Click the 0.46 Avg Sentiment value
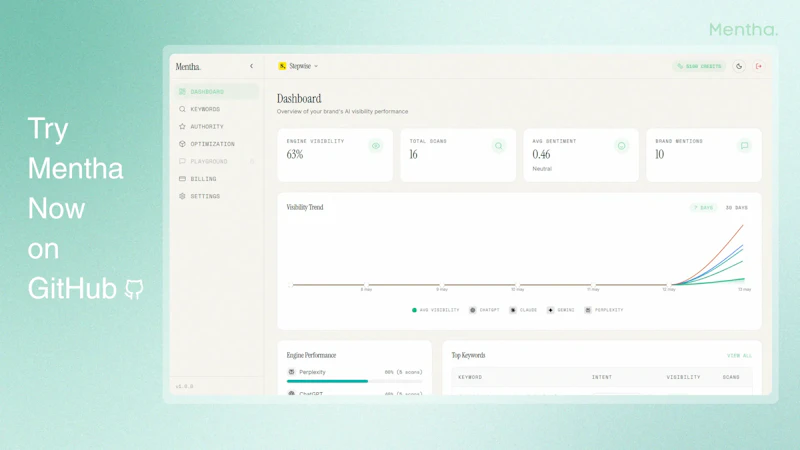 pyautogui.click(x=541, y=155)
